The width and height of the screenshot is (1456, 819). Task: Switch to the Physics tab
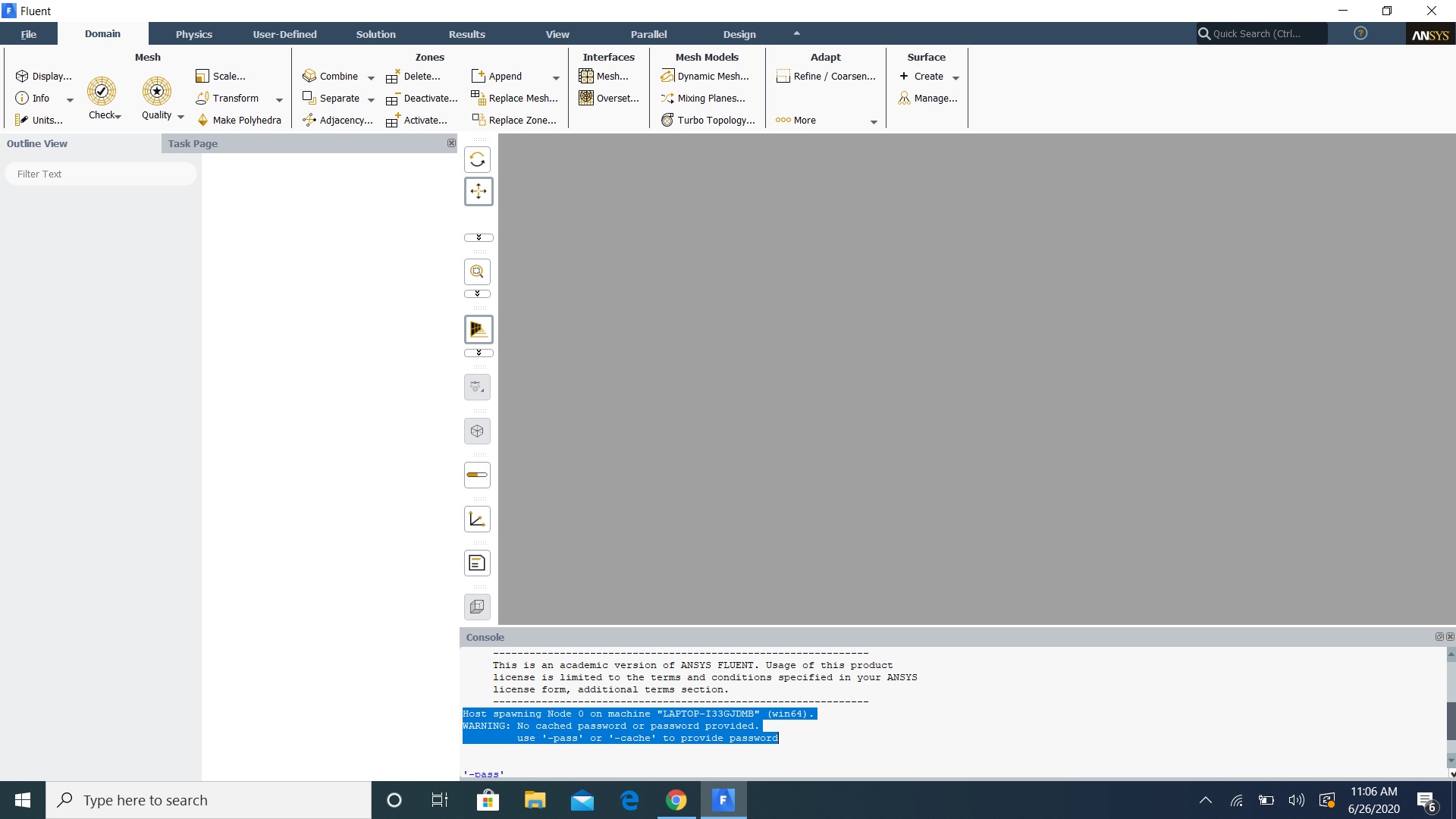click(193, 34)
